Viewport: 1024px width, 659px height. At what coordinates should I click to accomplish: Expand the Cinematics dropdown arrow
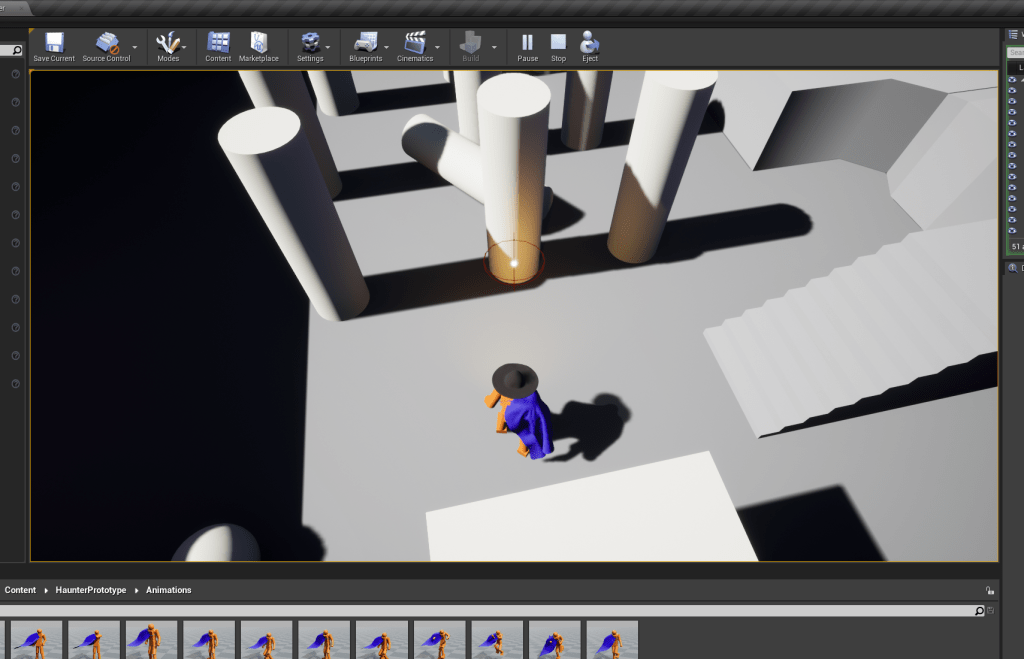[437, 46]
